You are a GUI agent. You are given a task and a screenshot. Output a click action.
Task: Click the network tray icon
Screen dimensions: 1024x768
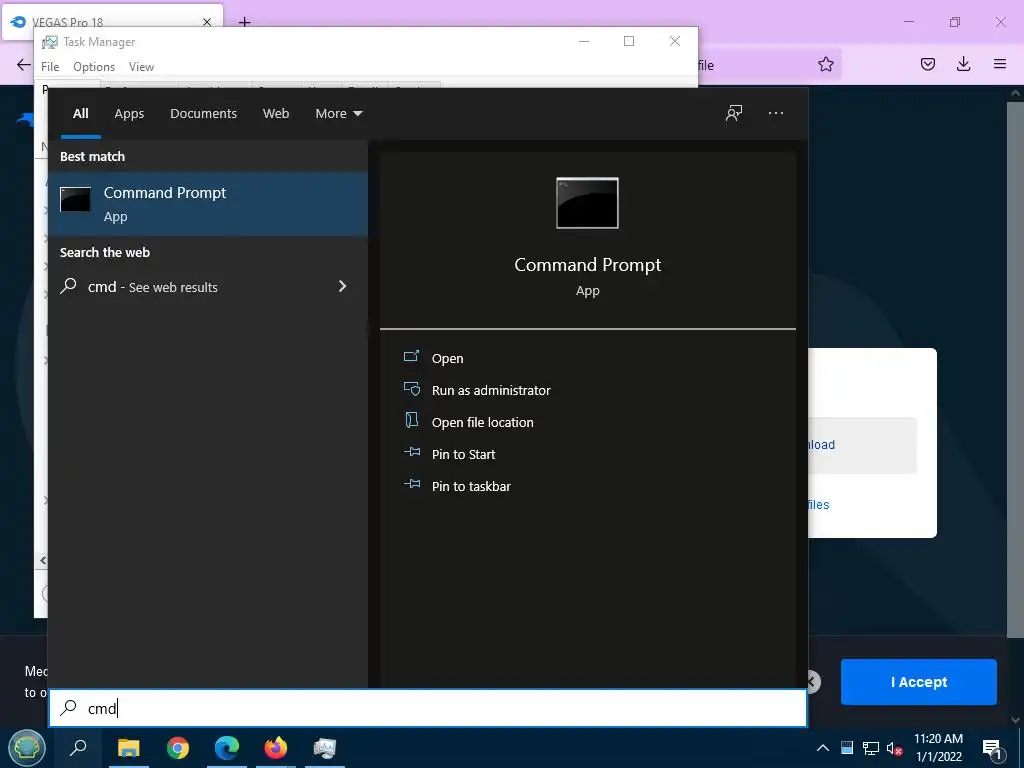click(x=871, y=748)
